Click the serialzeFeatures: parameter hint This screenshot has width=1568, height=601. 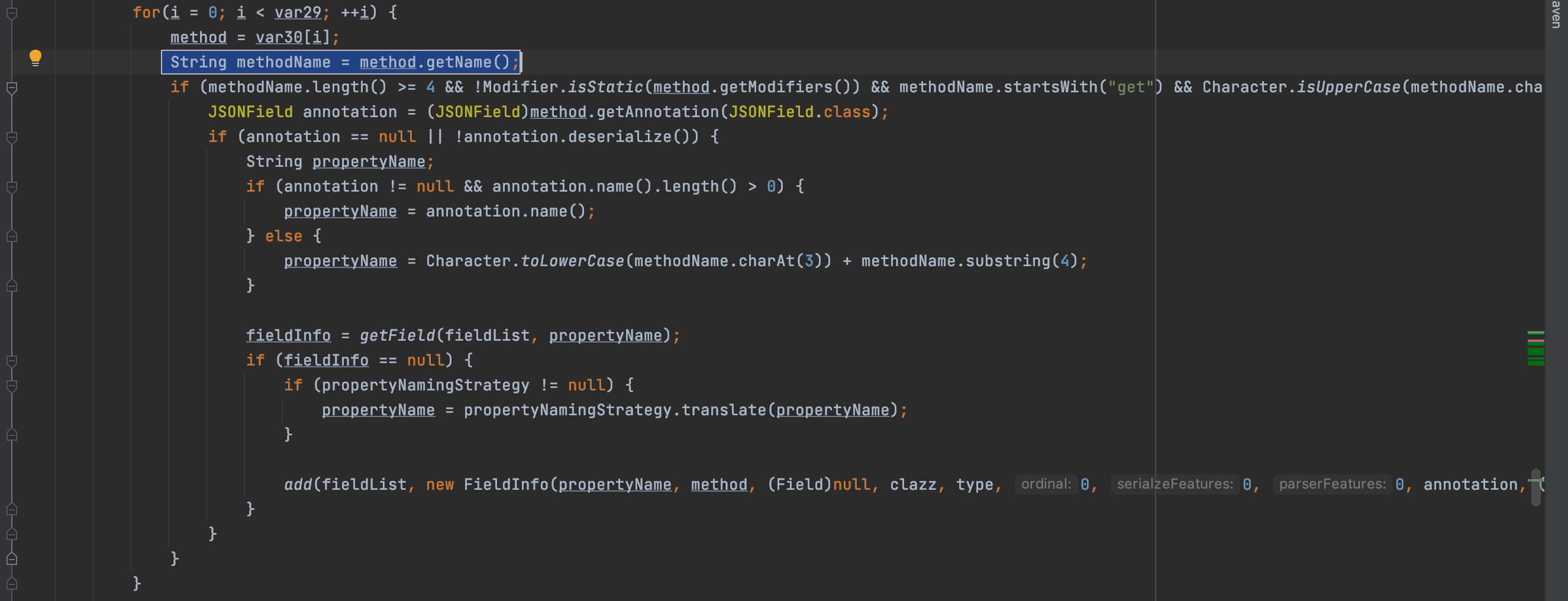coord(1175,484)
